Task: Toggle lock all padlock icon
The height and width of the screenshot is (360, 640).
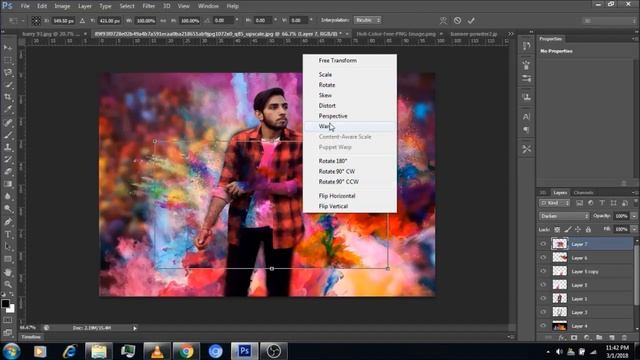Action: 588,230
